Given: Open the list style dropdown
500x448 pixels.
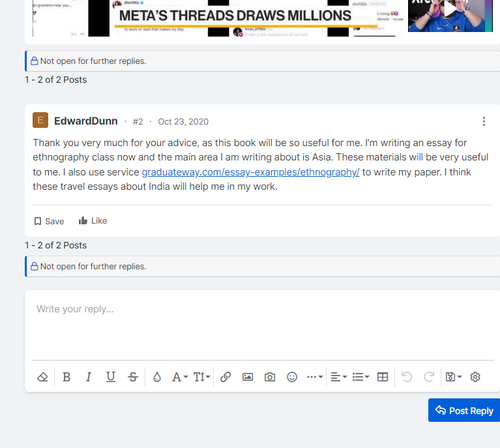Looking at the screenshot, I should click(361, 377).
